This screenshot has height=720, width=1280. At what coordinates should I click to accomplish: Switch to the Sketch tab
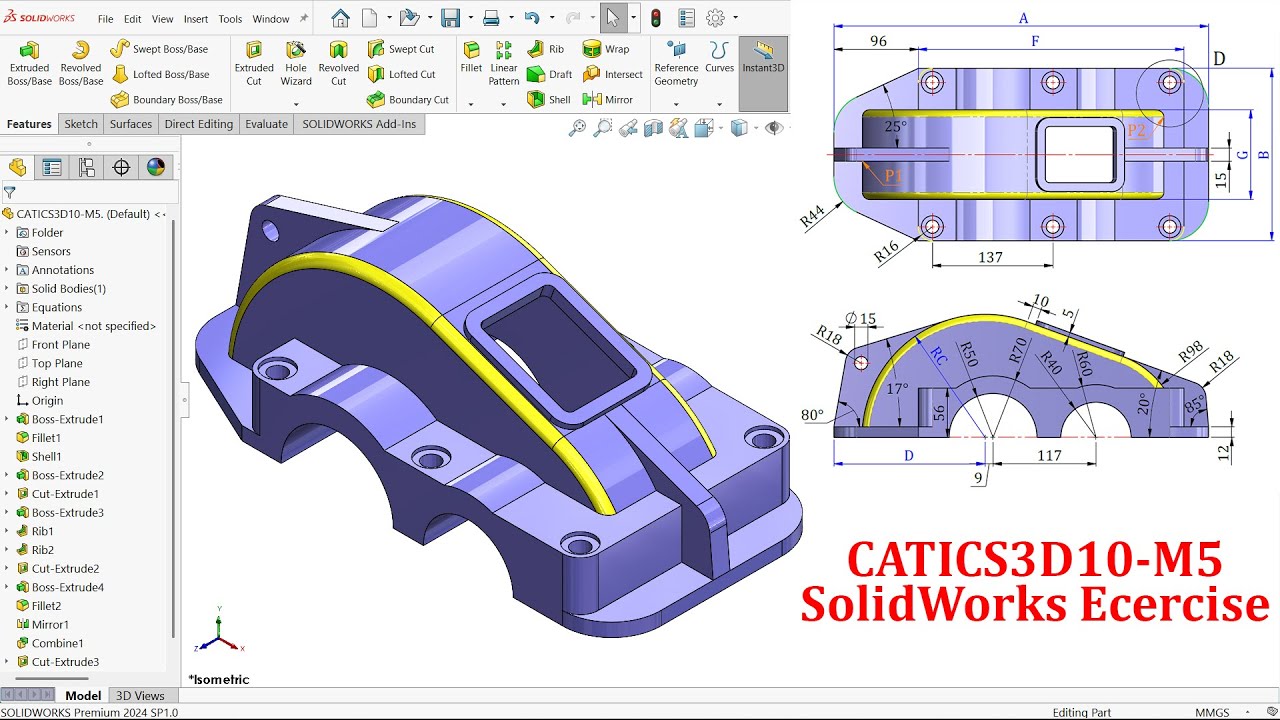(x=81, y=124)
